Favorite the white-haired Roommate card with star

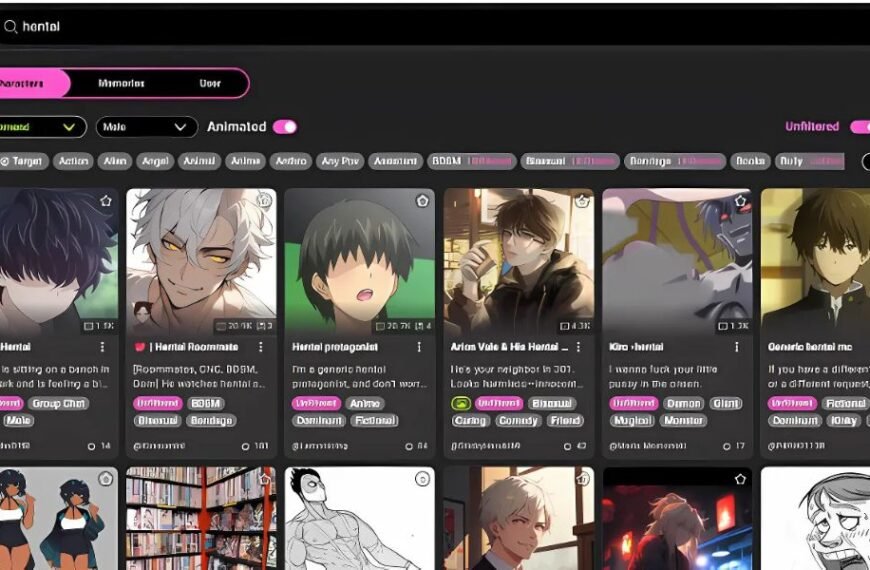(x=265, y=200)
